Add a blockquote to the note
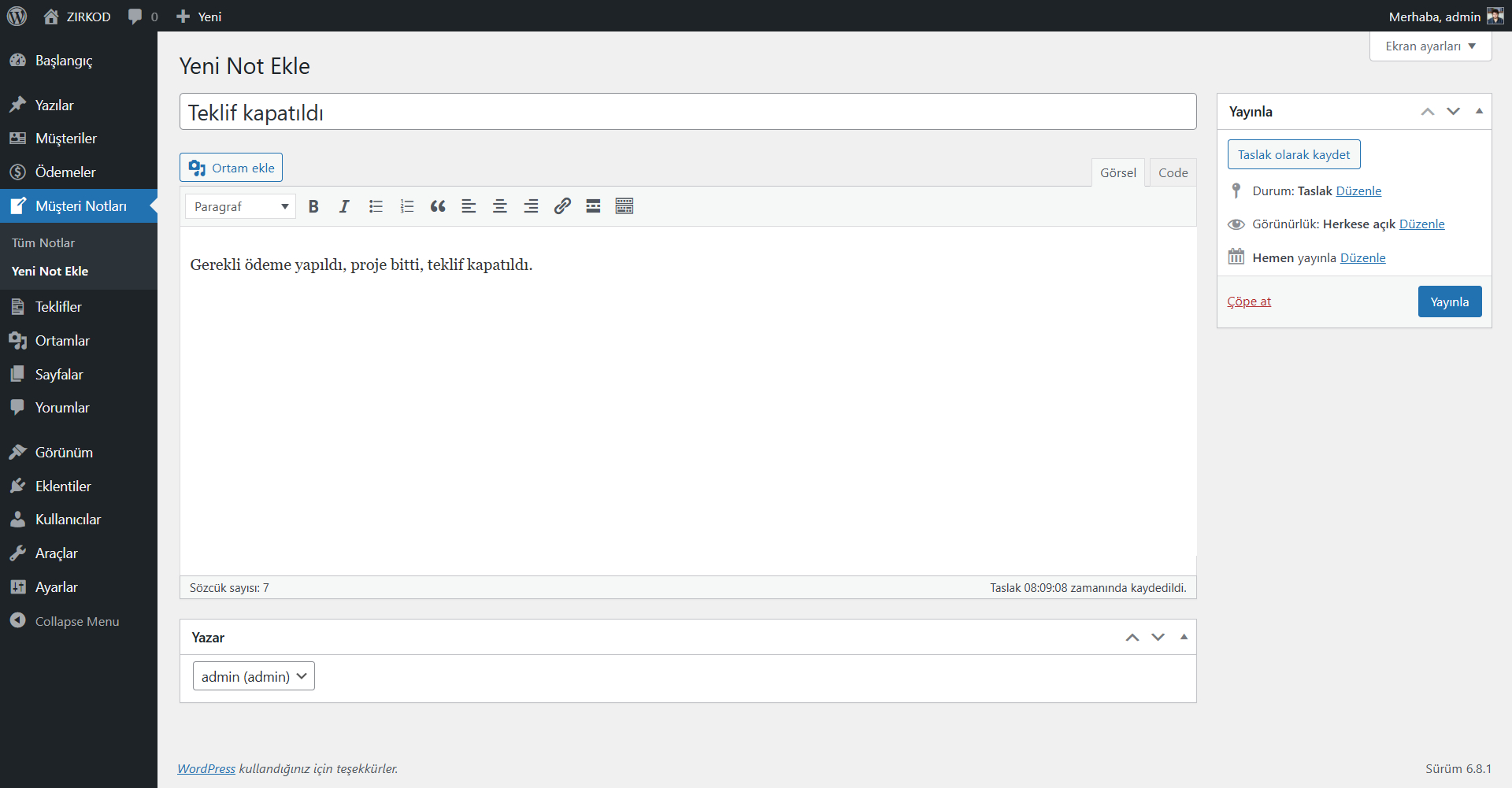 point(438,206)
